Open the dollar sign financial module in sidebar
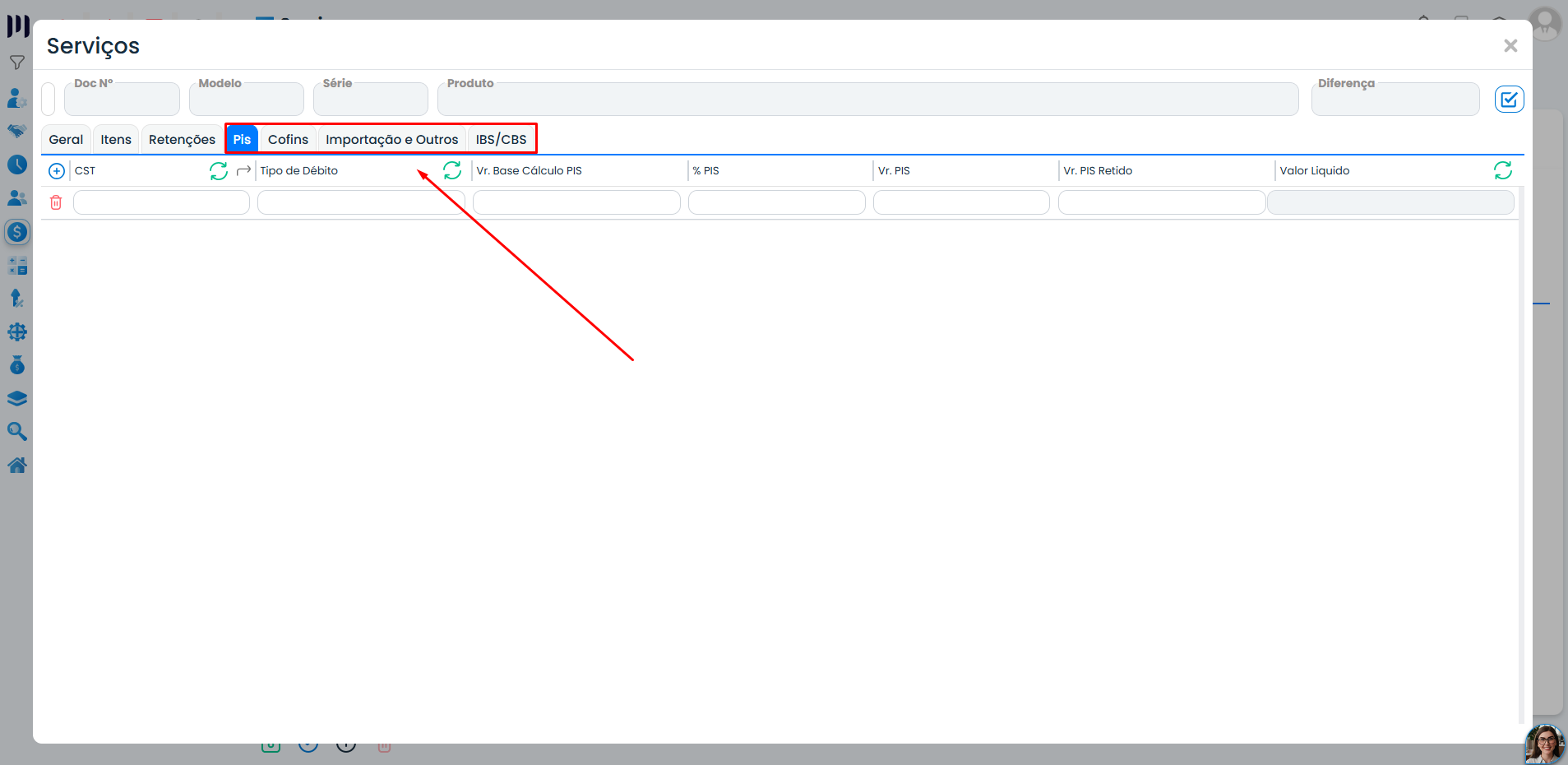This screenshot has height=765, width=1568. coord(17,232)
